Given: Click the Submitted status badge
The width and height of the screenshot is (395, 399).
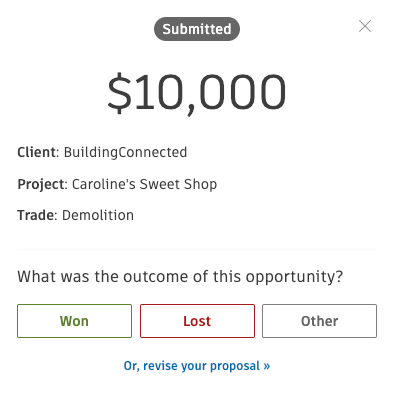Looking at the screenshot, I should 197,29.
